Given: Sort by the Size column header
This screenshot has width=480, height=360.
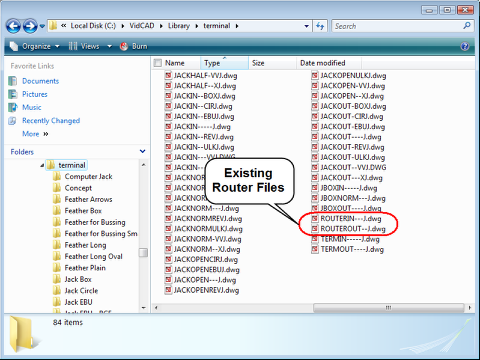Looking at the screenshot, I should tap(272, 63).
